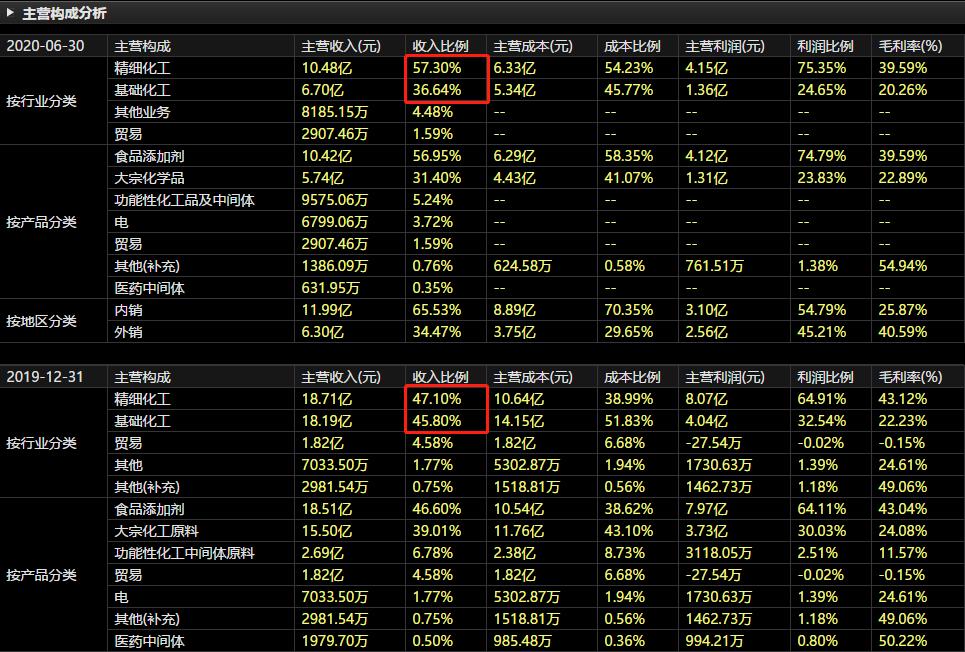Click the 57.30% revenue ratio cell
965x652 pixels.
437,68
